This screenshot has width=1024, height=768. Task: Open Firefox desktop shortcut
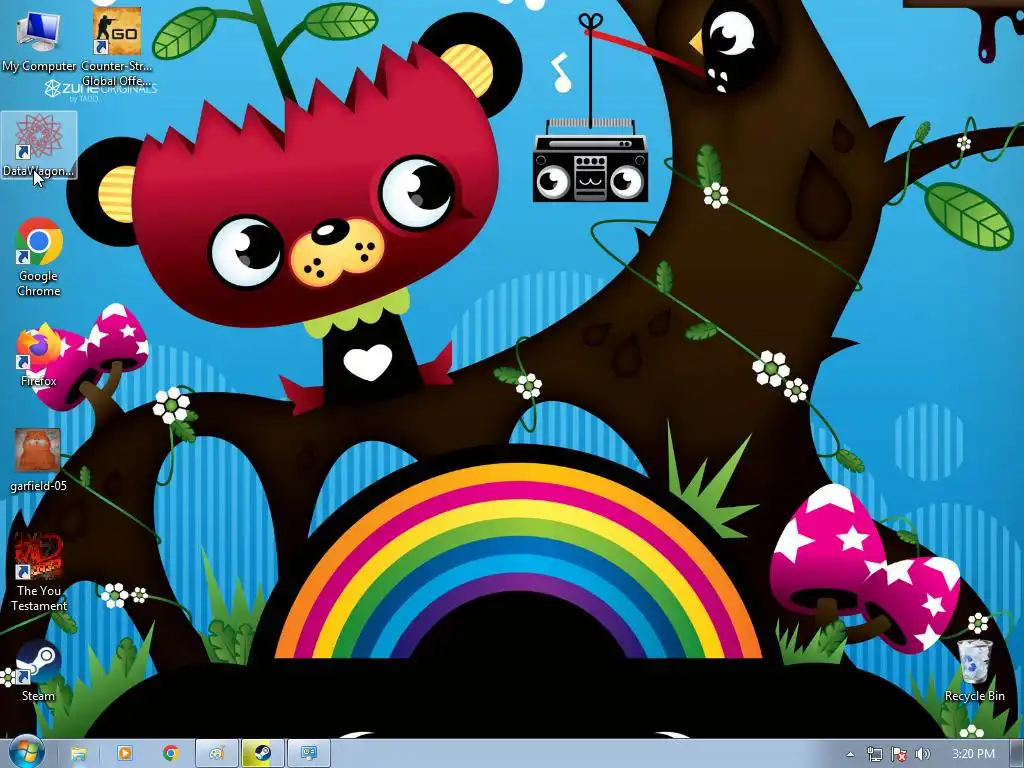pyautogui.click(x=39, y=355)
